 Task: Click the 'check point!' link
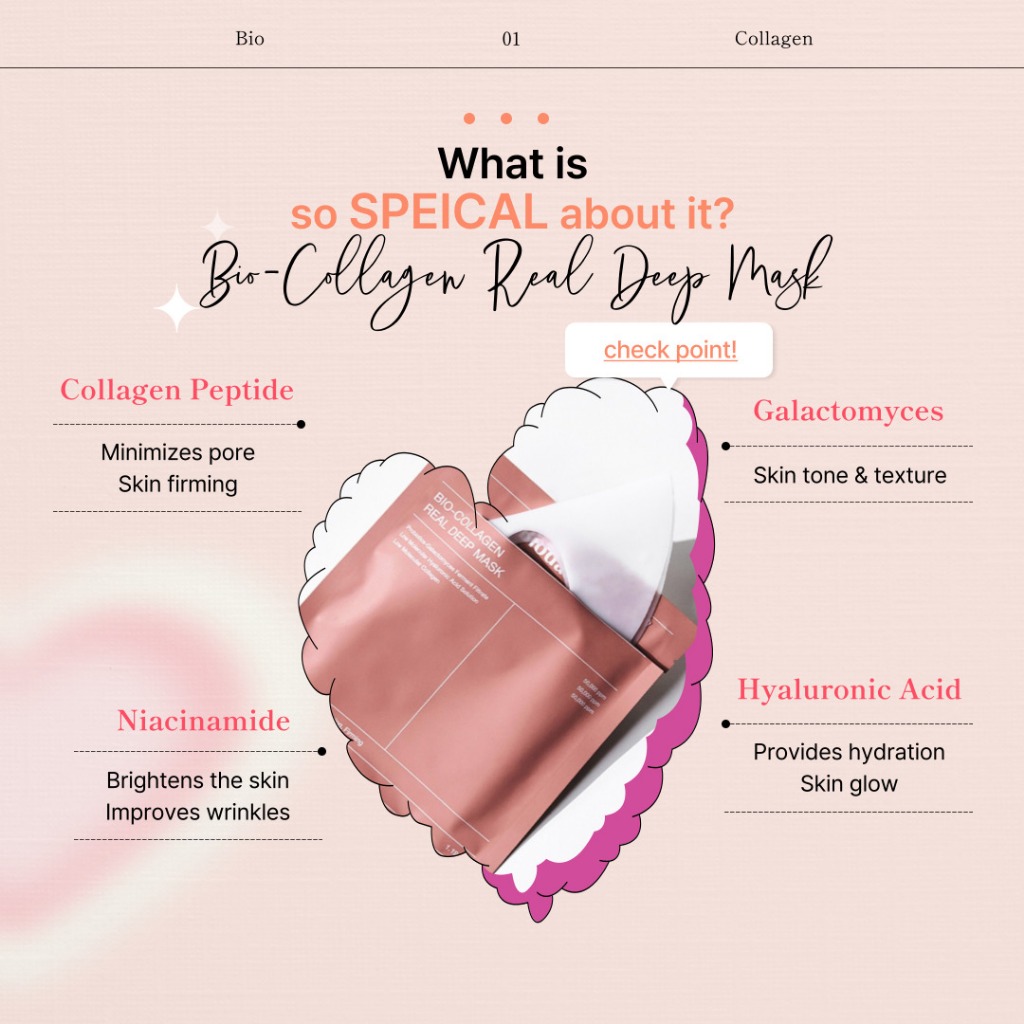coord(670,349)
